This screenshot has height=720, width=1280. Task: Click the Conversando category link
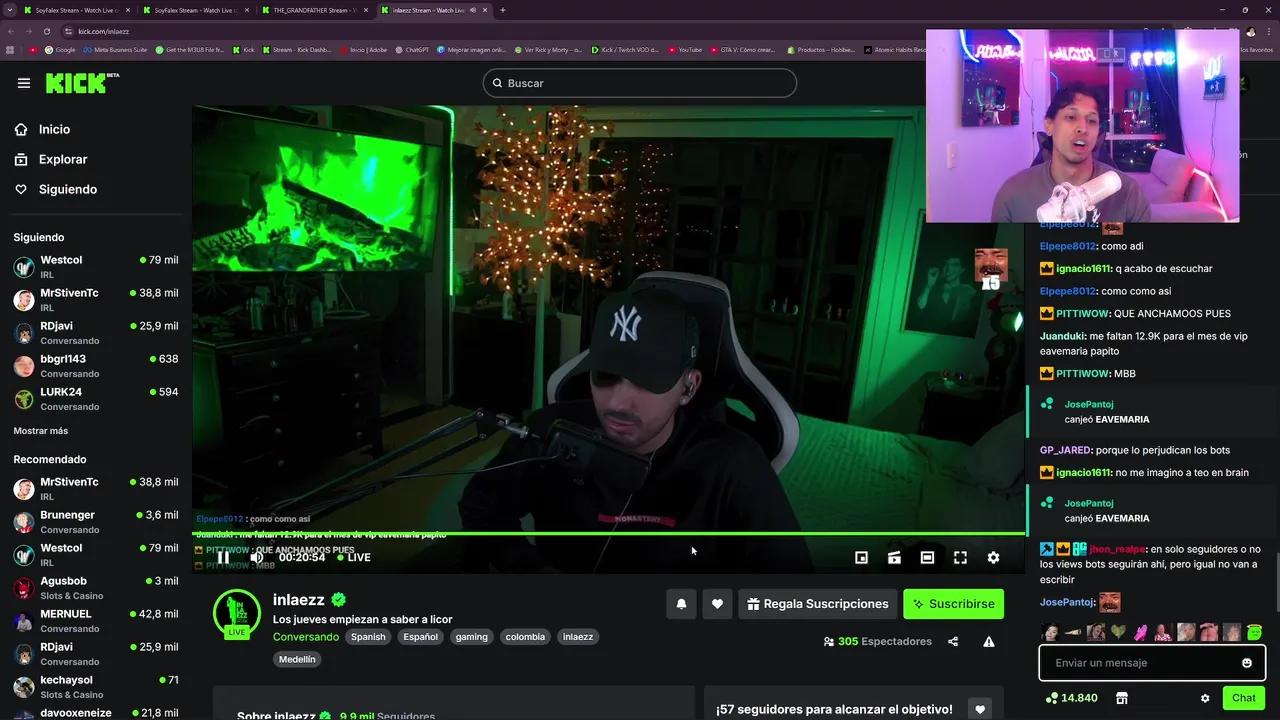pos(306,637)
